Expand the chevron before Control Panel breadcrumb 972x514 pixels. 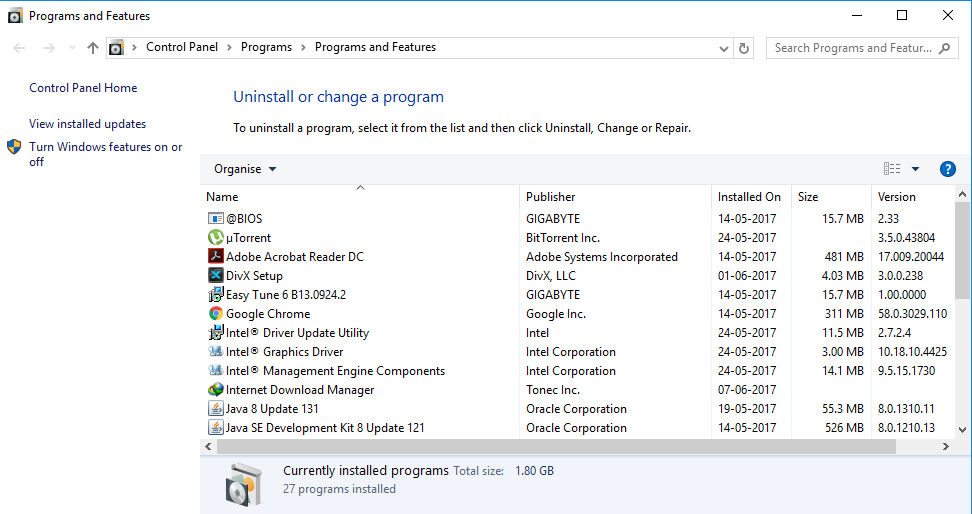pos(135,48)
